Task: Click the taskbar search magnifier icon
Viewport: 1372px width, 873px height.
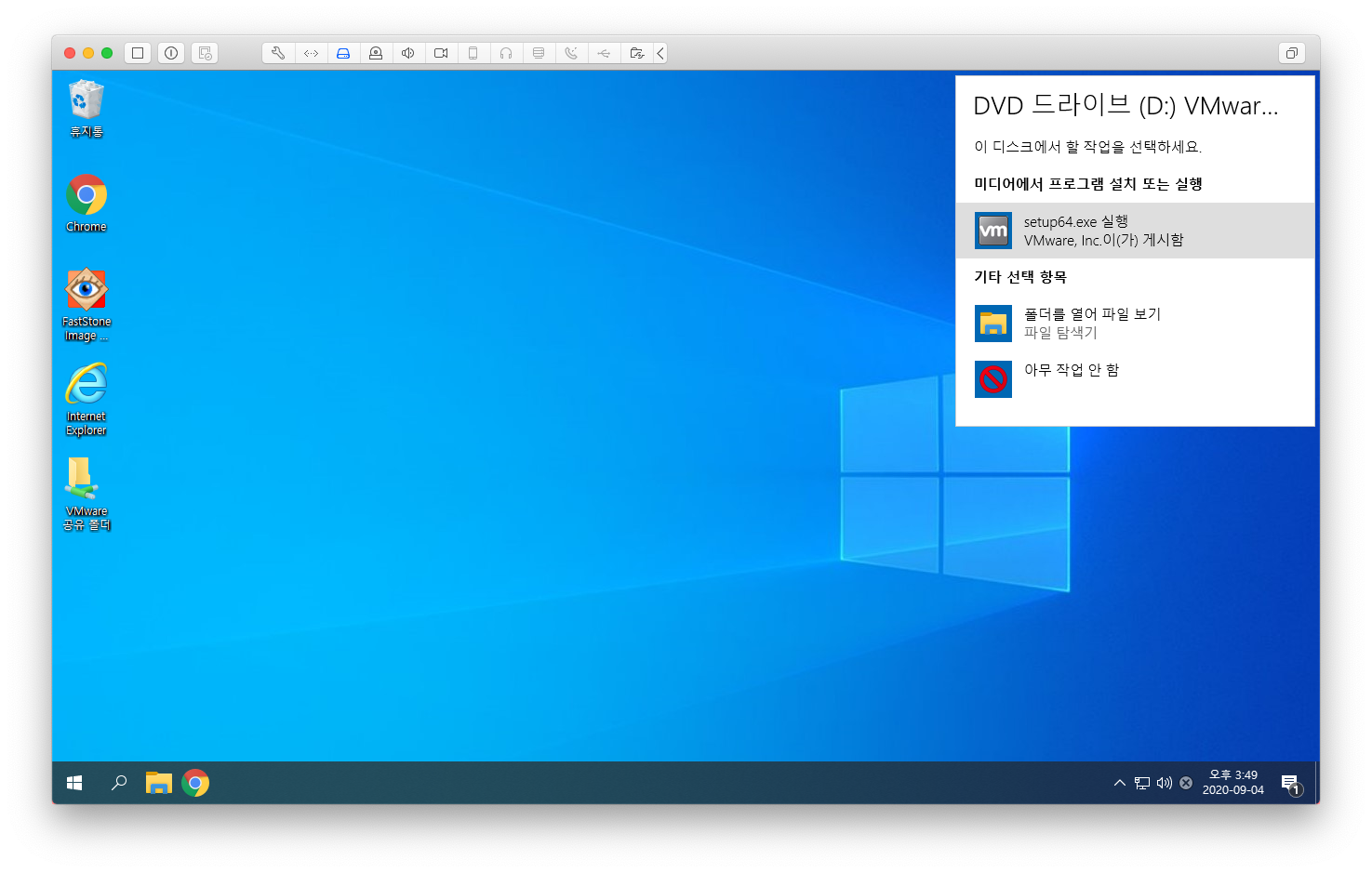Action: (x=119, y=783)
